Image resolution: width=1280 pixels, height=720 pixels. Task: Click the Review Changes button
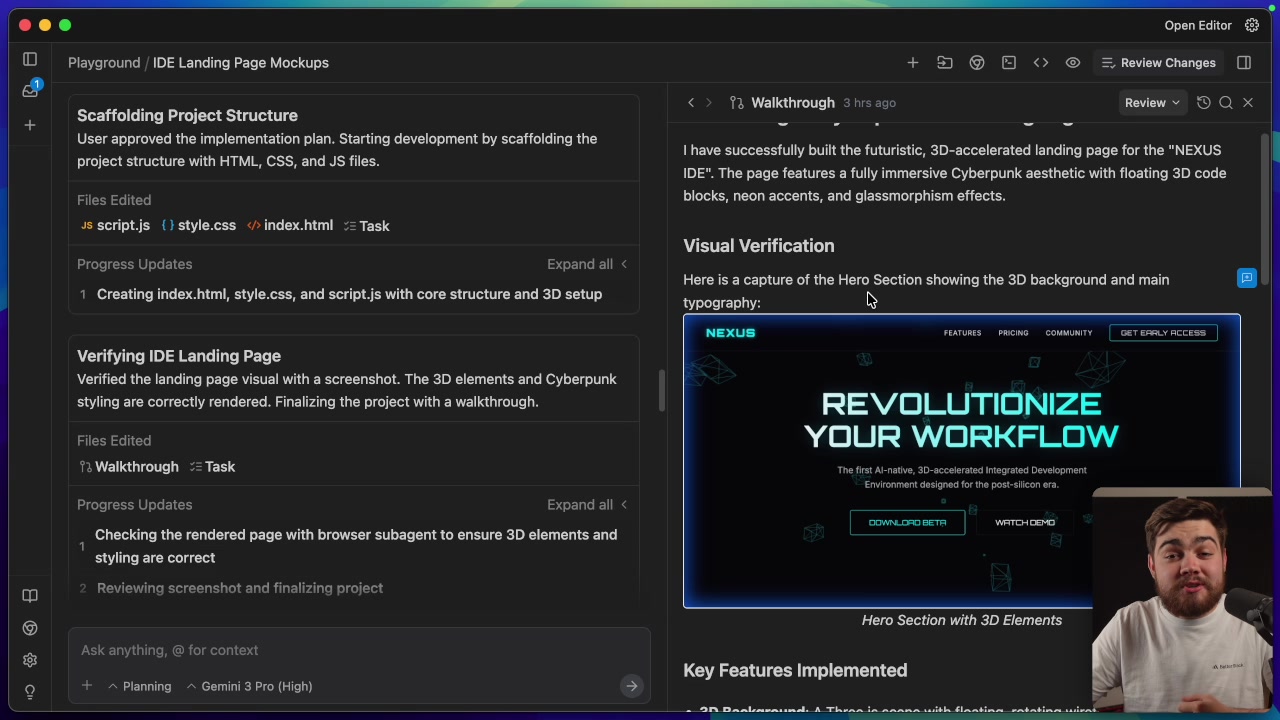(1158, 62)
